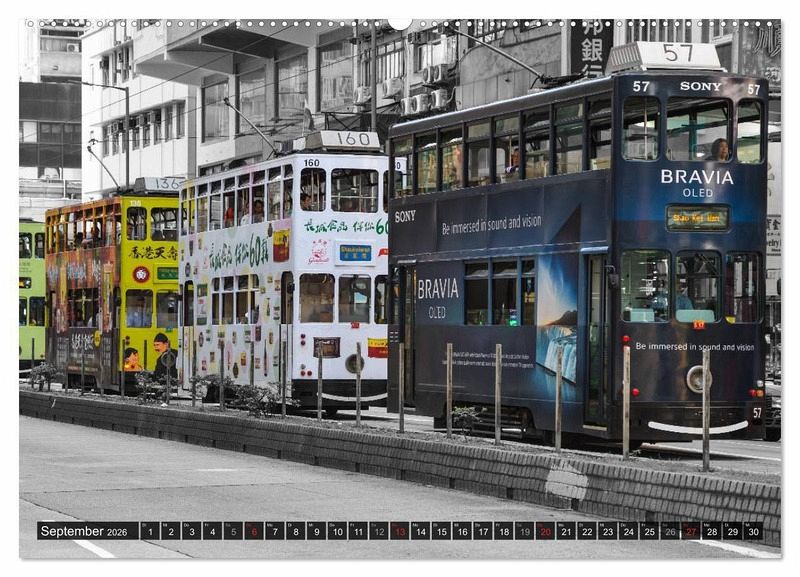Select day 21 in the calendar strip
Image resolution: width=800 pixels, height=577 pixels.
point(566,531)
